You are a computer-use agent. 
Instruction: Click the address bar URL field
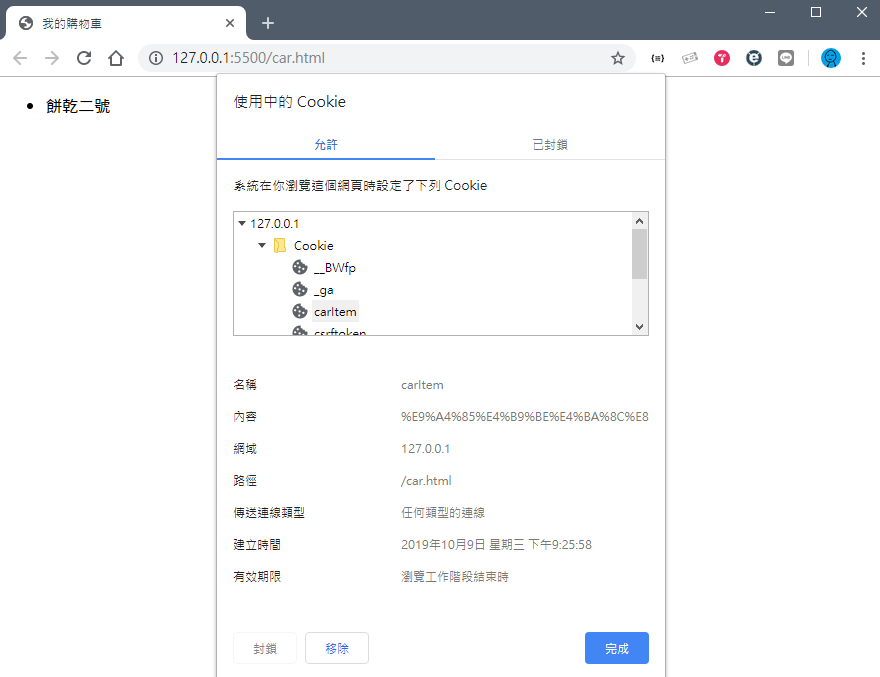point(380,58)
